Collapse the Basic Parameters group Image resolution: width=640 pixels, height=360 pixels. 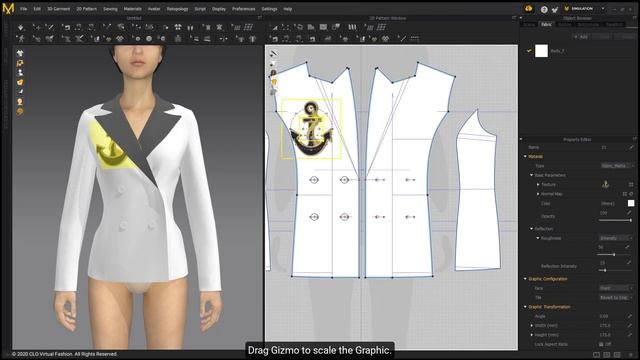click(531, 175)
